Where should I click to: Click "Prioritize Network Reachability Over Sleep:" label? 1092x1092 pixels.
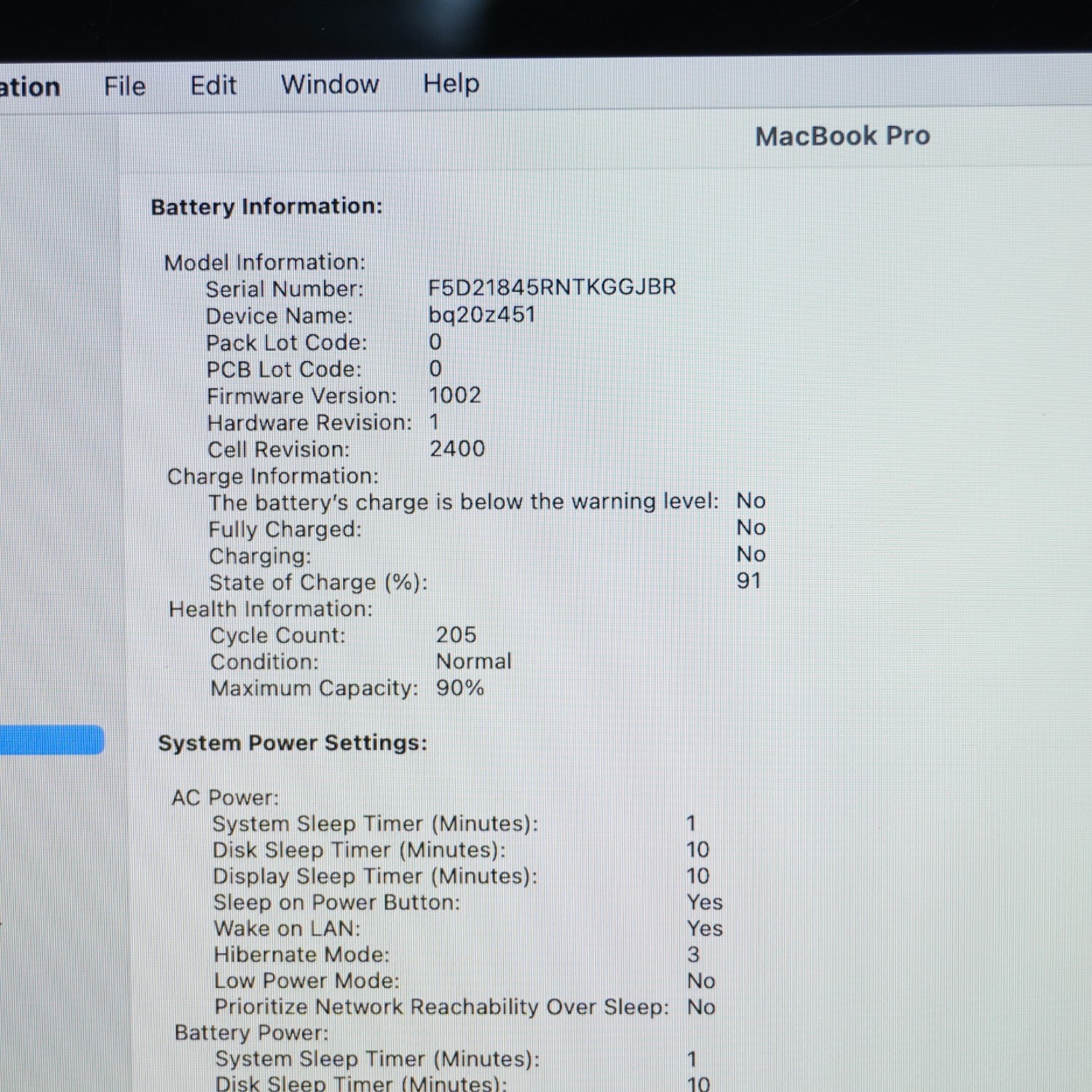[442, 1007]
